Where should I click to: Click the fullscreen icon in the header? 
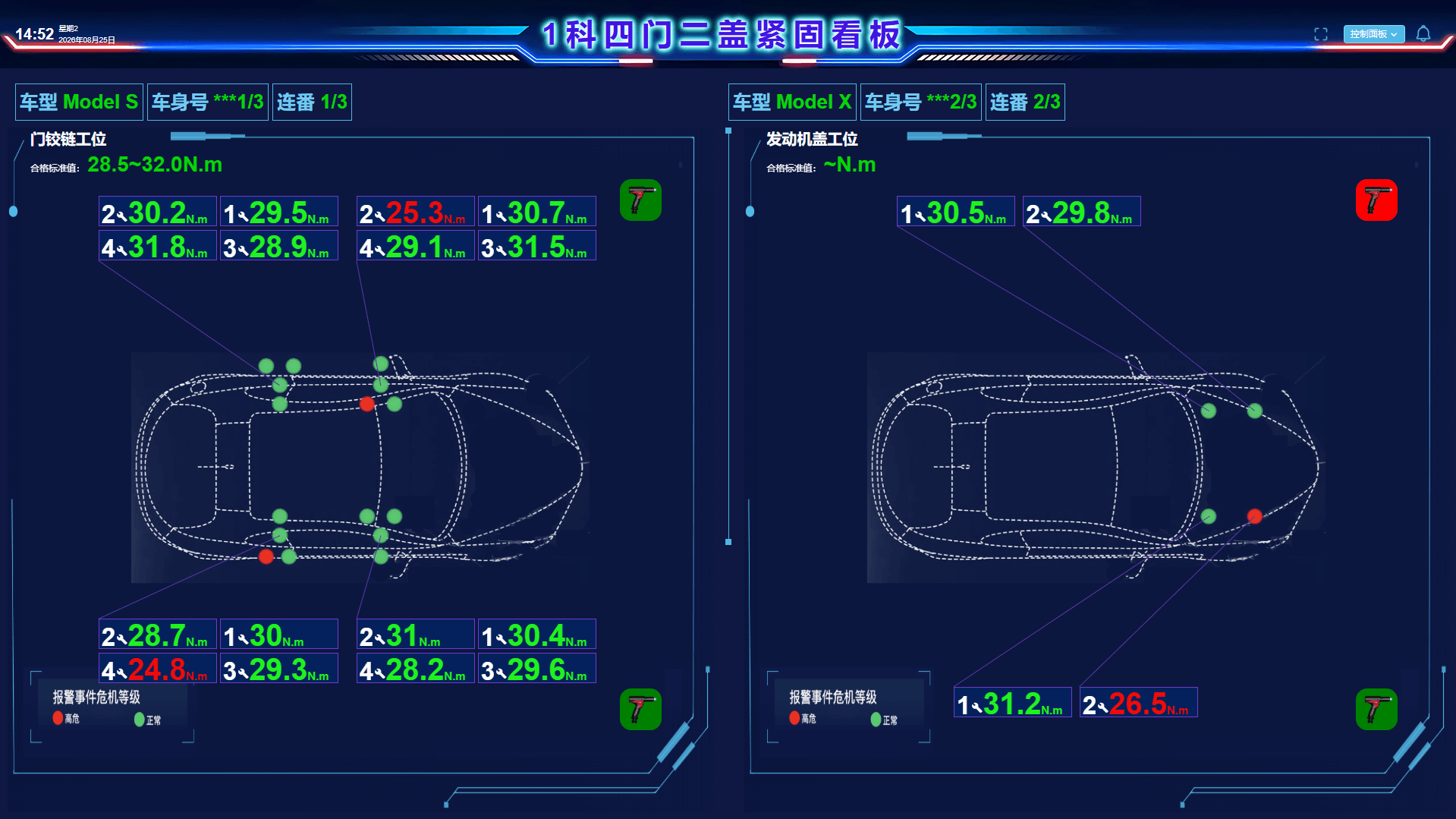click(1321, 34)
